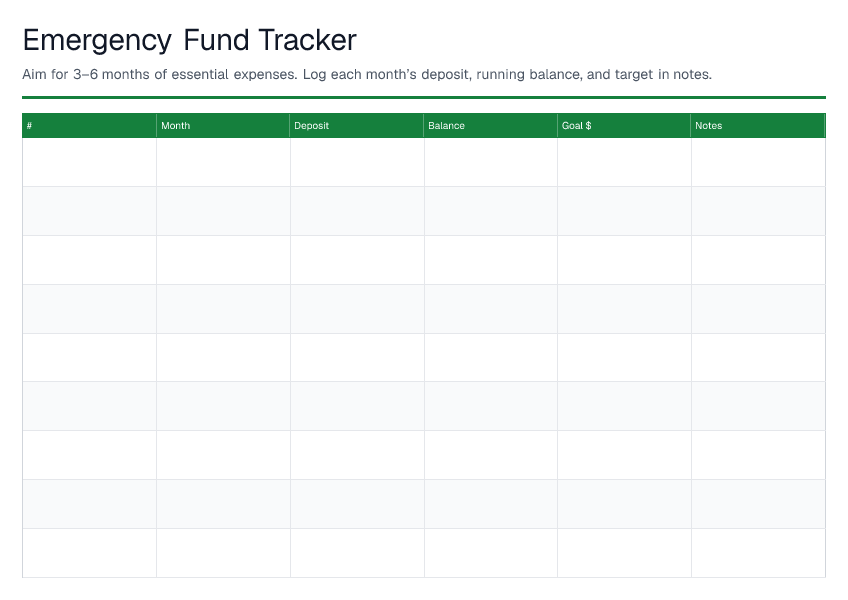Click the '#' column header

coord(89,126)
